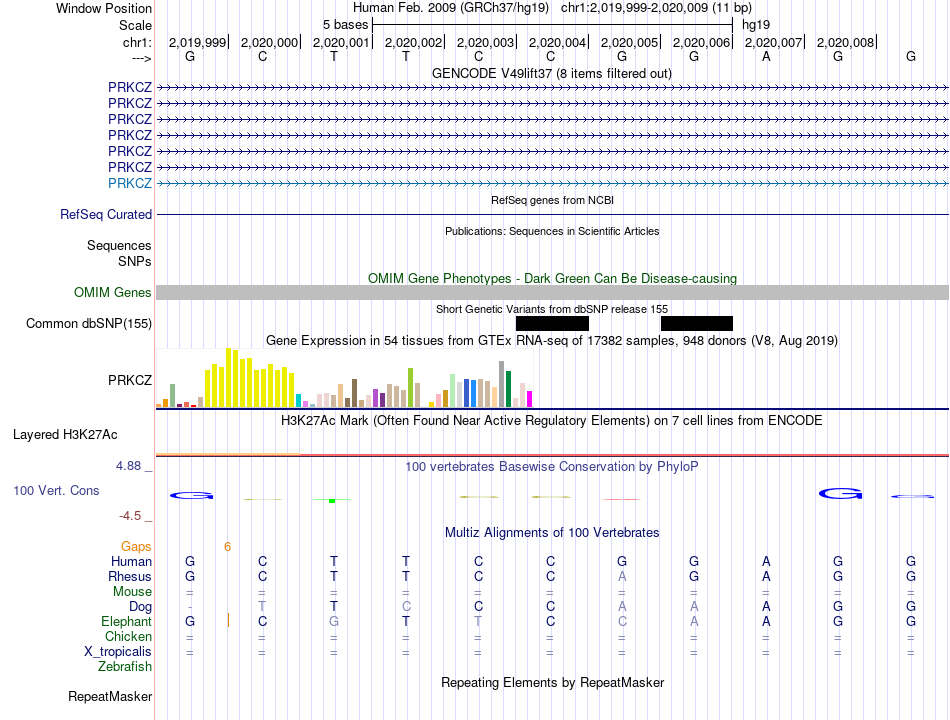This screenshot has width=950, height=720.
Task: Click the left black dbSNP variant block
Action: click(552, 324)
